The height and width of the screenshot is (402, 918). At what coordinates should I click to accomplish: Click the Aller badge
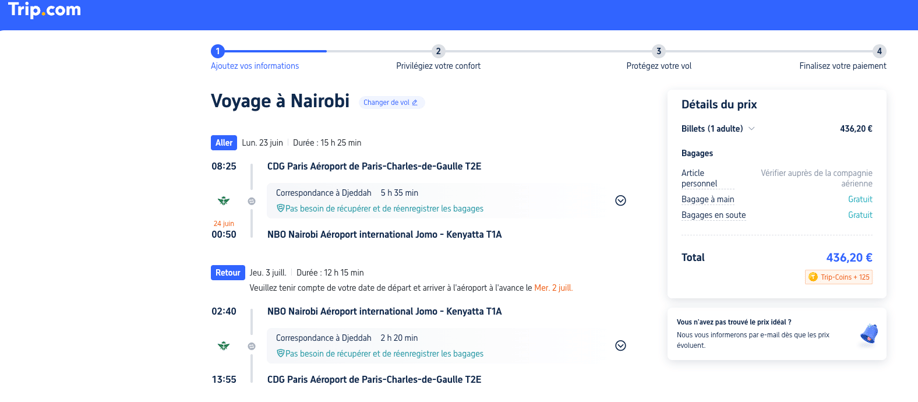point(224,143)
